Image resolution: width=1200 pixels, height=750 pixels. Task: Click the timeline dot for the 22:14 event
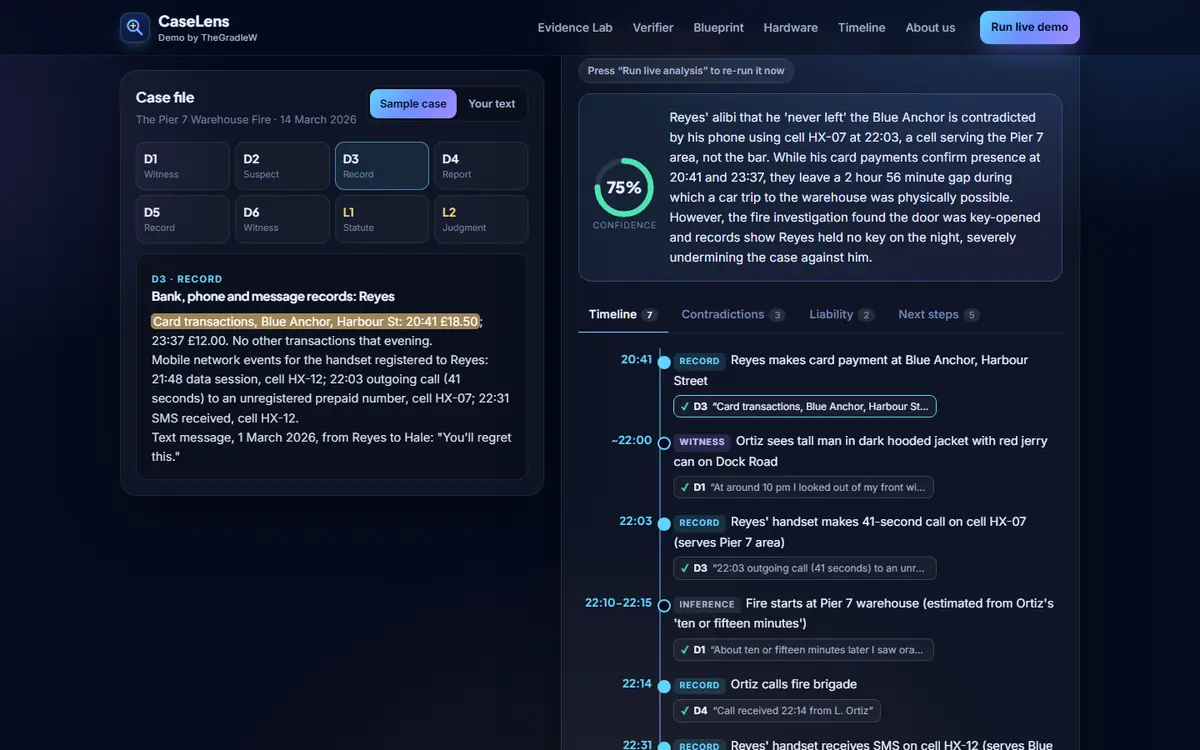664,686
